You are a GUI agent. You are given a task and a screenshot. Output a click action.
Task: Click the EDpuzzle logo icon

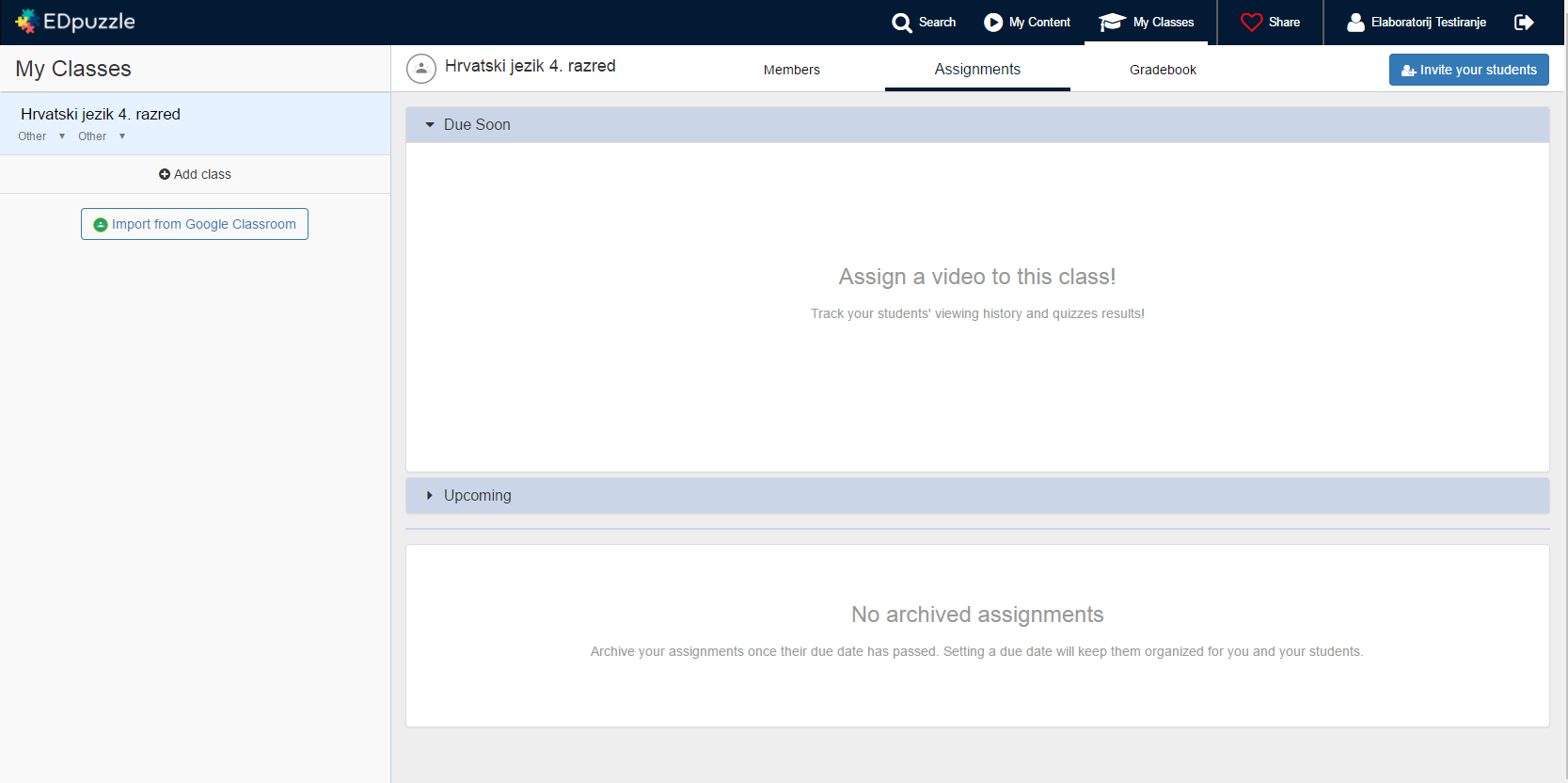point(25,22)
